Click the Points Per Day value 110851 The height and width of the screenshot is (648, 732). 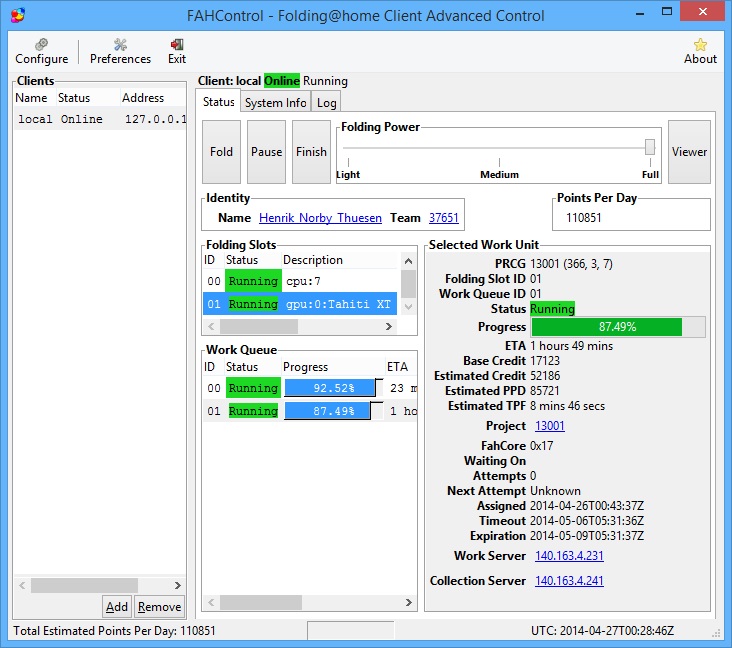[x=584, y=218]
